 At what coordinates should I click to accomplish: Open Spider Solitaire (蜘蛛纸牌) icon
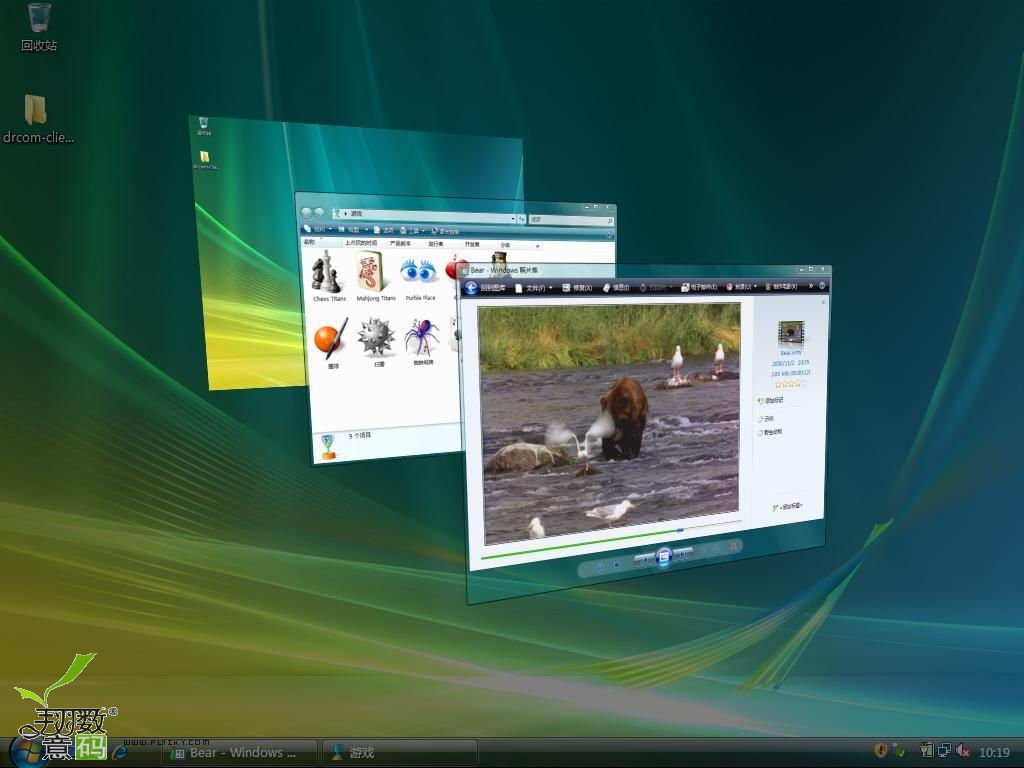421,341
